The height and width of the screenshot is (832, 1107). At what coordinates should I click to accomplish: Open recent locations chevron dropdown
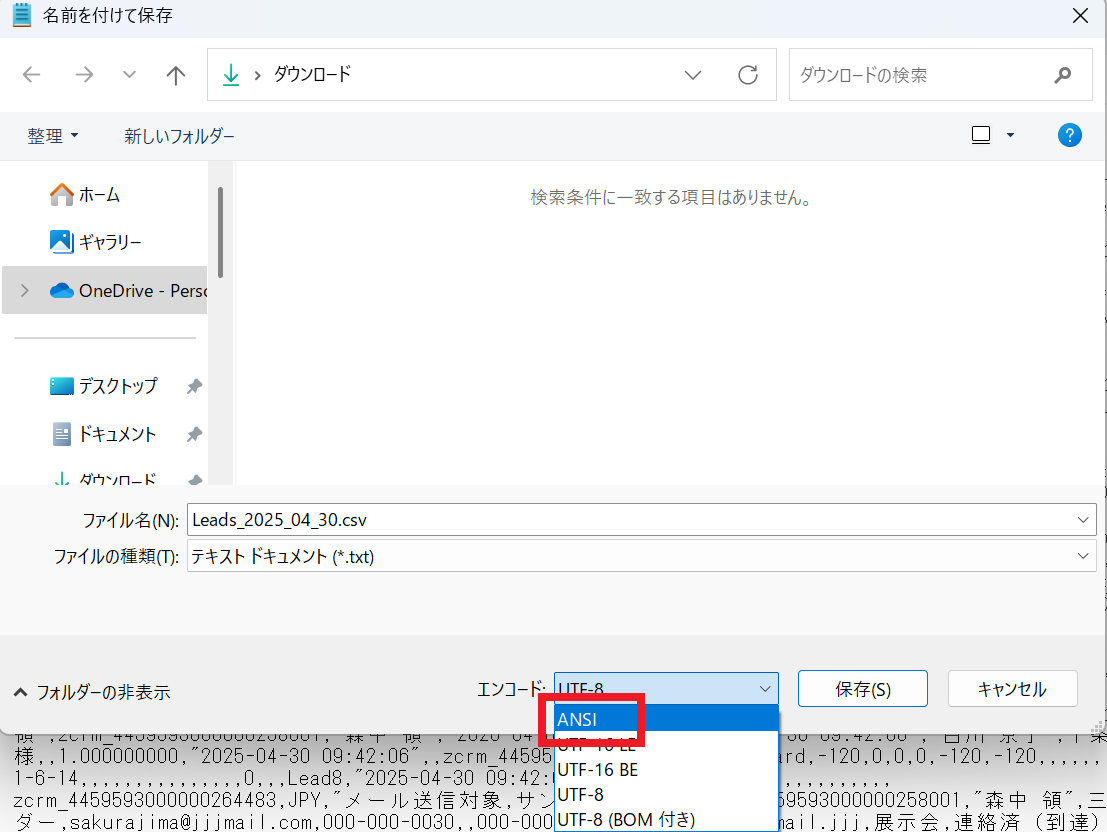[x=129, y=75]
